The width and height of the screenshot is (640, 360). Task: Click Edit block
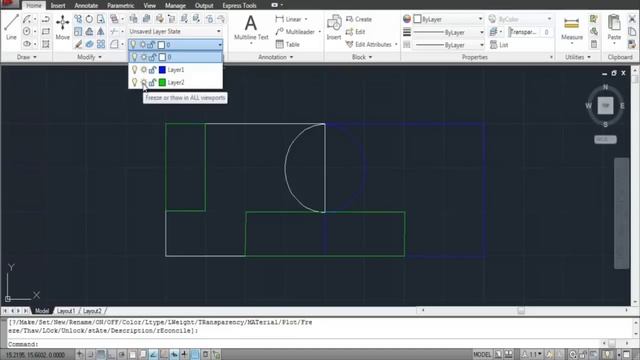coord(356,32)
